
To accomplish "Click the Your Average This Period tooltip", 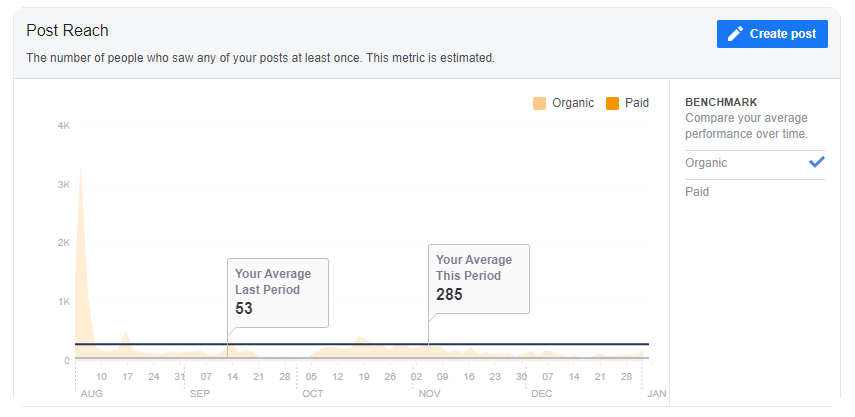I will click(x=479, y=279).
